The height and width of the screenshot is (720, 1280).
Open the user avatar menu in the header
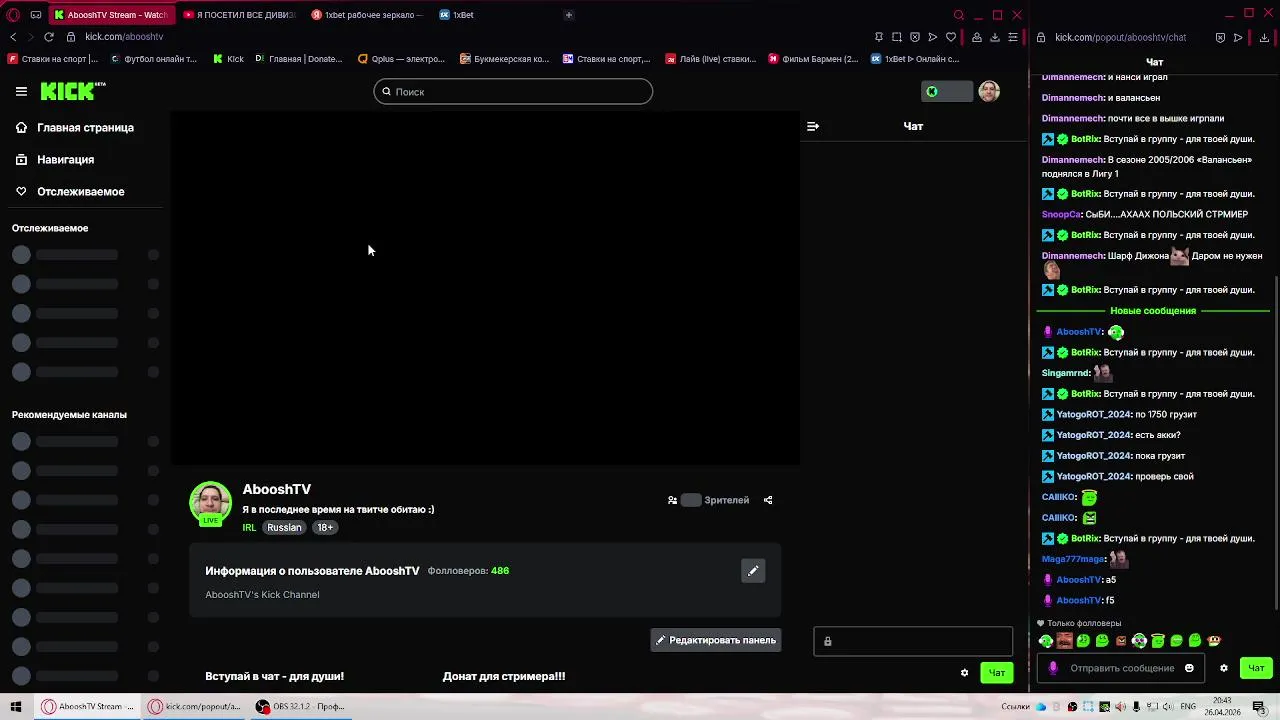(x=989, y=91)
